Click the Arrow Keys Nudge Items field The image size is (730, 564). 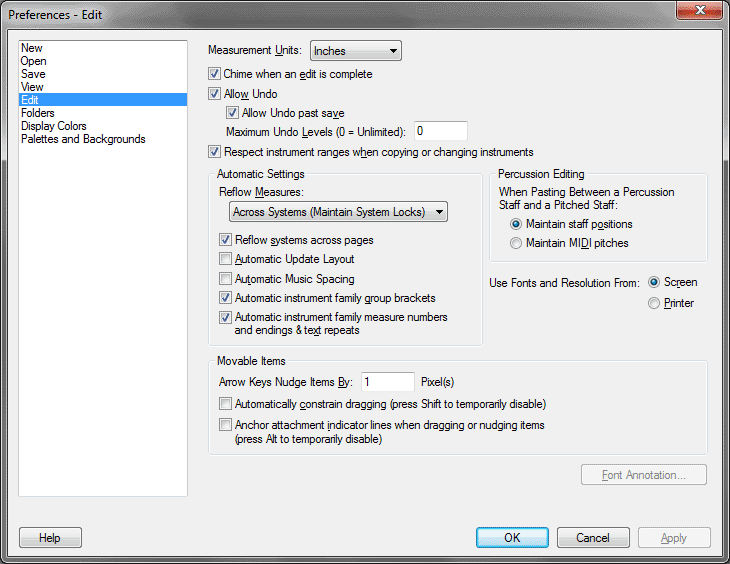pos(388,382)
